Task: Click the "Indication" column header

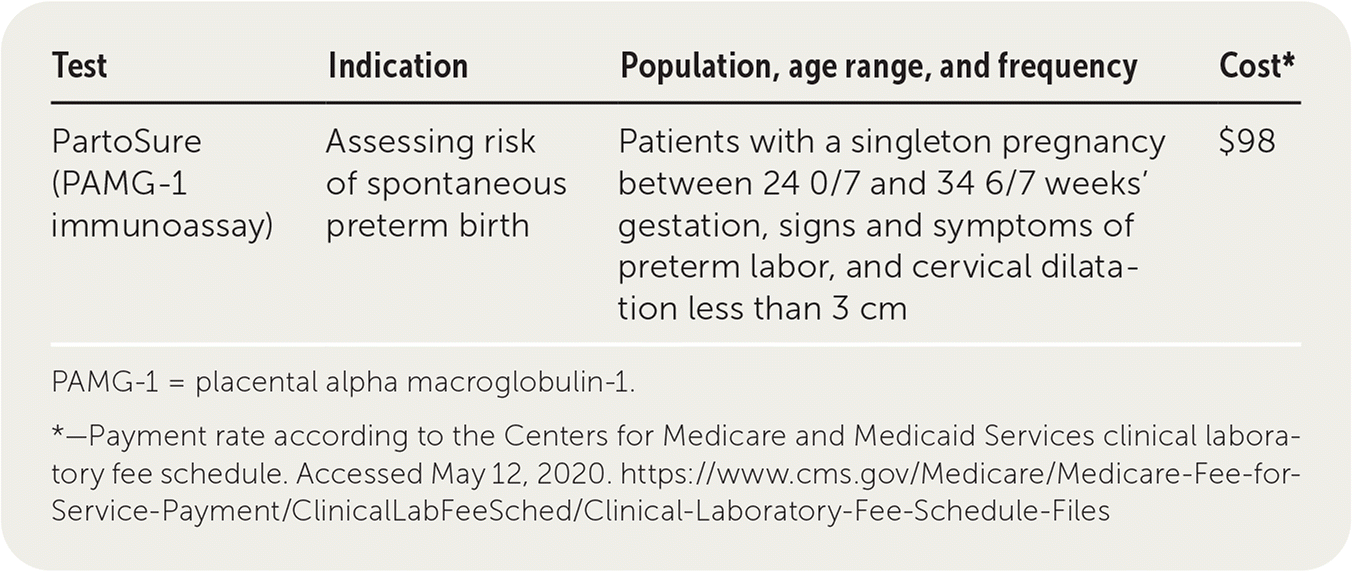Action: coord(397,66)
